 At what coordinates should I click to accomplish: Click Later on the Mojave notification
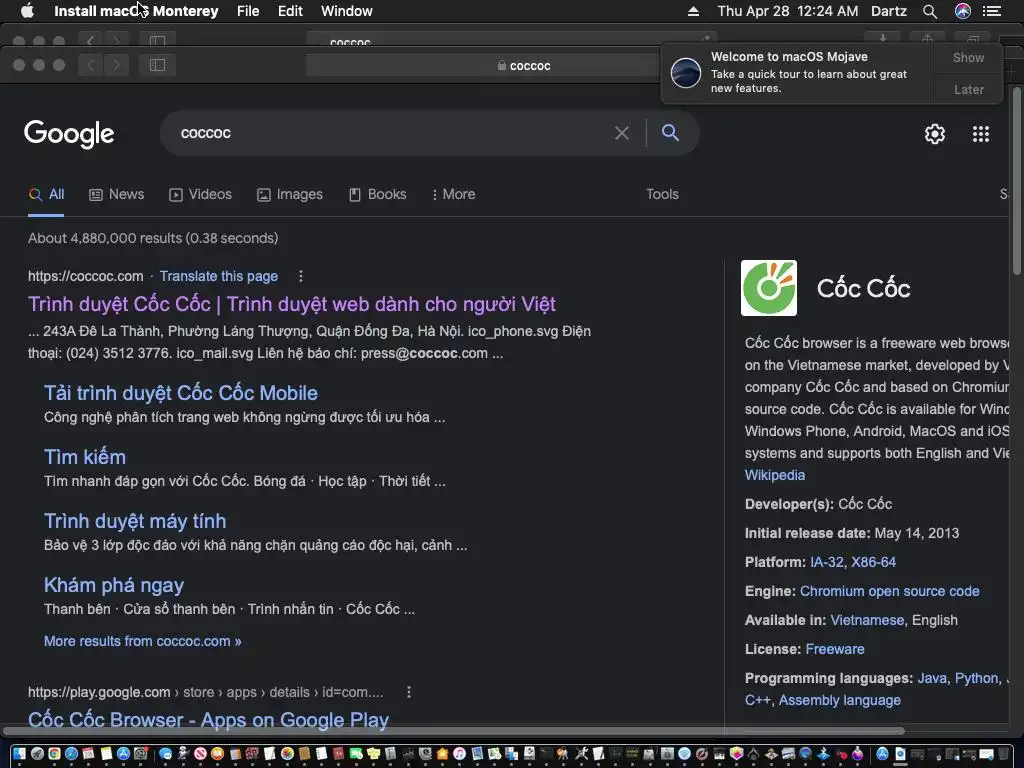[x=968, y=89]
